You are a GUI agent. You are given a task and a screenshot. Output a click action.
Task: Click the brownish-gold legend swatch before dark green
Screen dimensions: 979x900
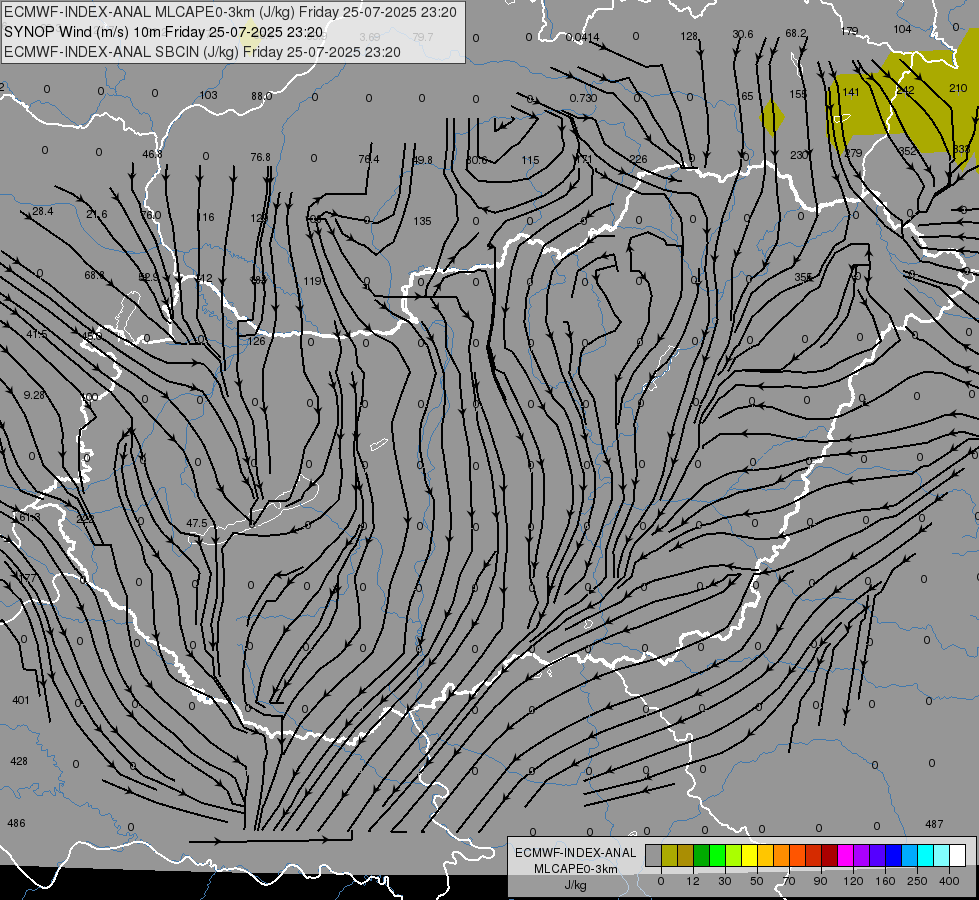point(686,855)
